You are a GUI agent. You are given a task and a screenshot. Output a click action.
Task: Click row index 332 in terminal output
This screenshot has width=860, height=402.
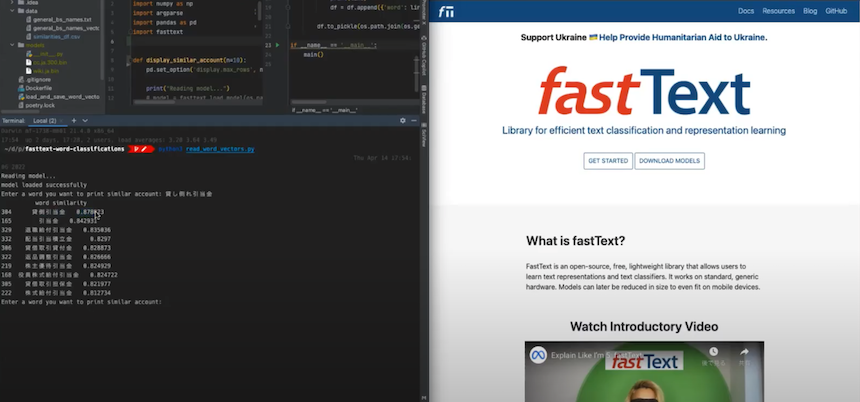point(7,239)
